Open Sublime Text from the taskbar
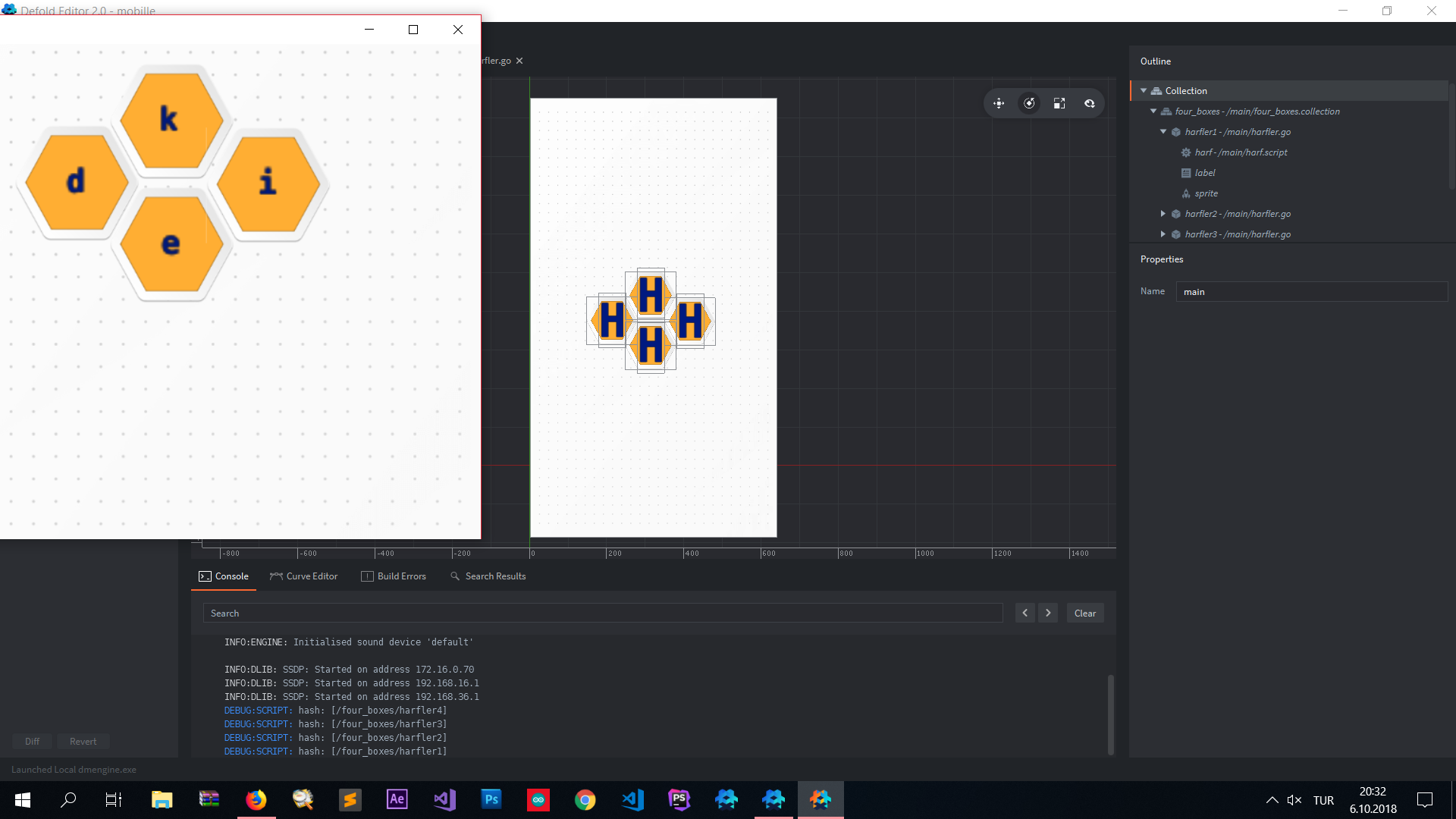 coord(350,800)
